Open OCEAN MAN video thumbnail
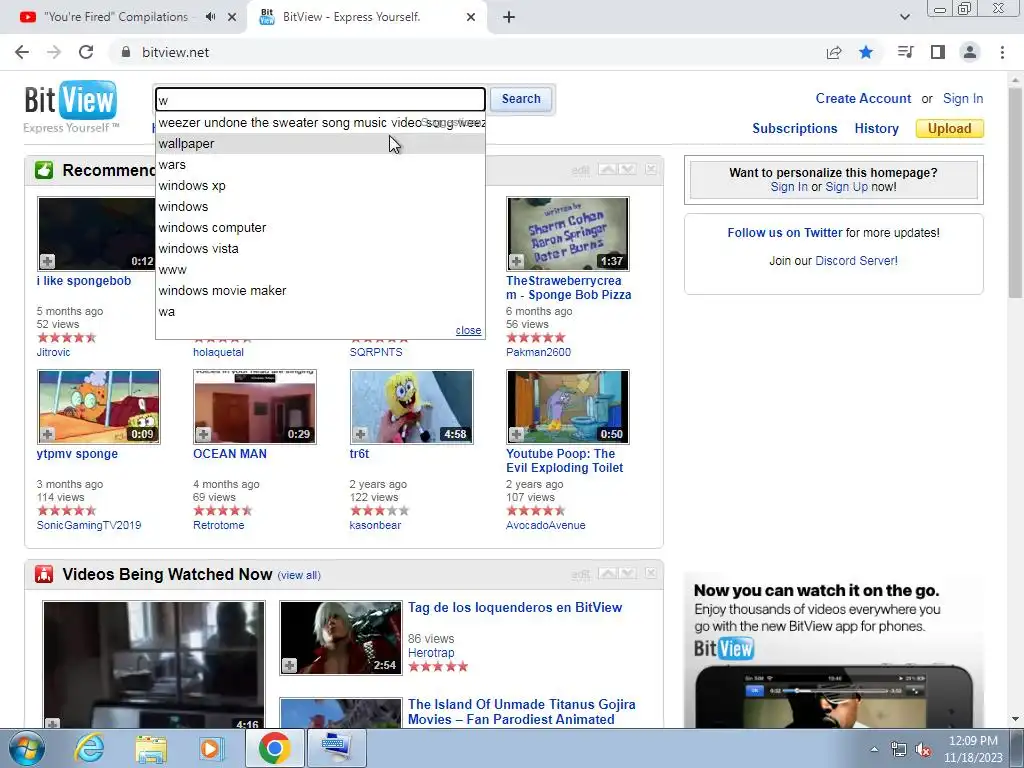Viewport: 1024px width, 768px height. [x=255, y=407]
